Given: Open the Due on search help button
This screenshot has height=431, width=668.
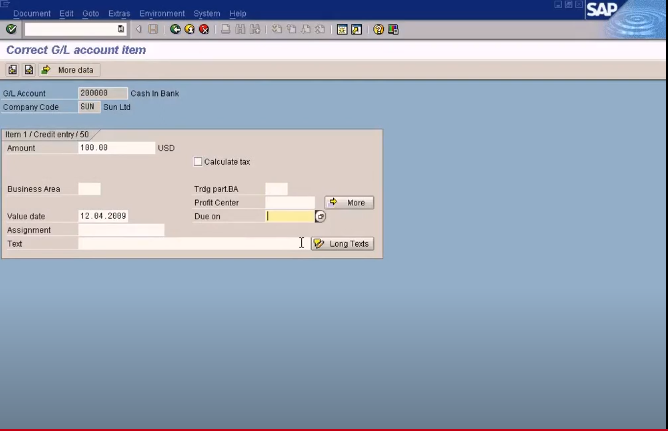Looking at the screenshot, I should tap(320, 216).
